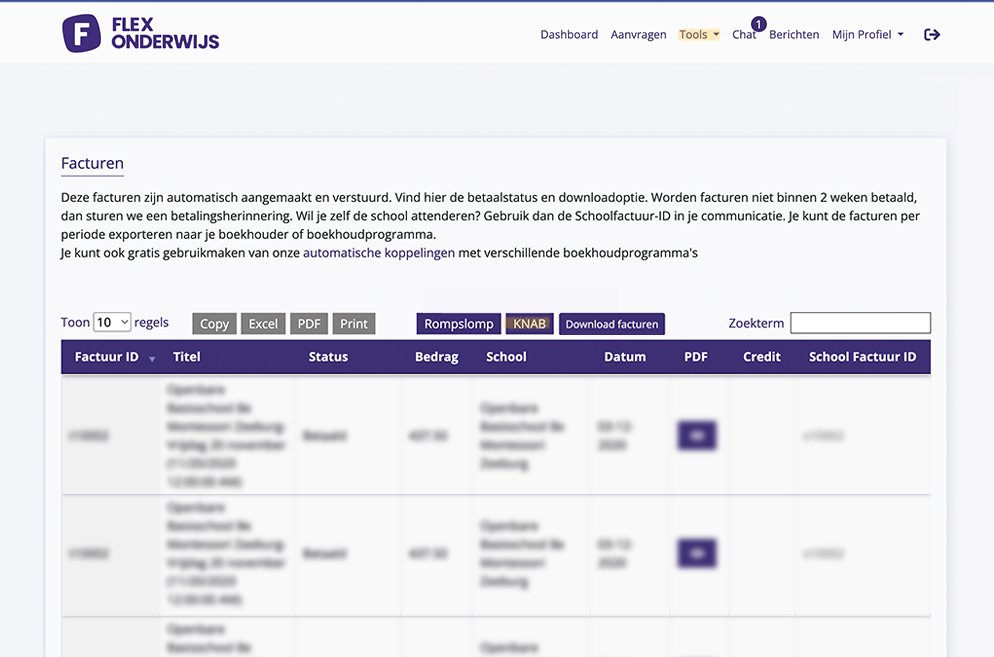This screenshot has height=657, width=994.
Task: Follow the automatische koppelingen link
Action: coord(378,253)
